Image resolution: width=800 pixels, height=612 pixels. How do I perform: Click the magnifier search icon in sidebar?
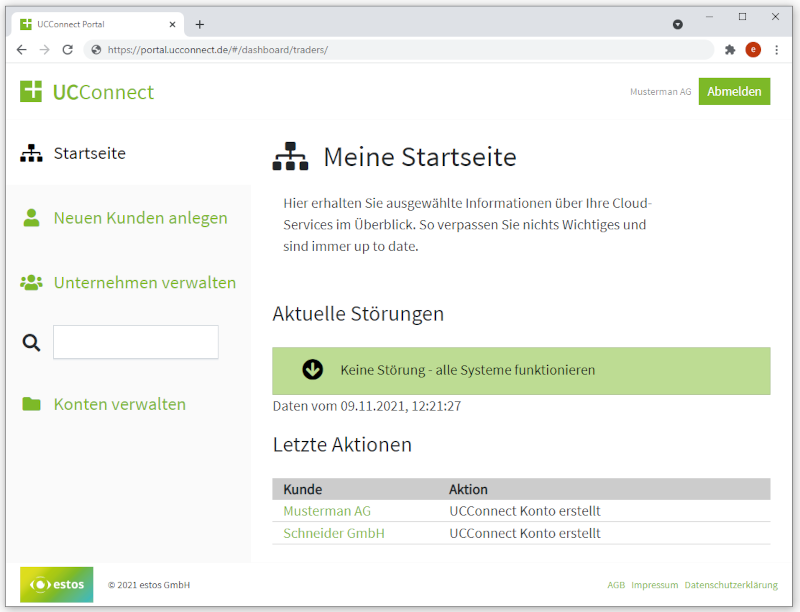(x=32, y=343)
